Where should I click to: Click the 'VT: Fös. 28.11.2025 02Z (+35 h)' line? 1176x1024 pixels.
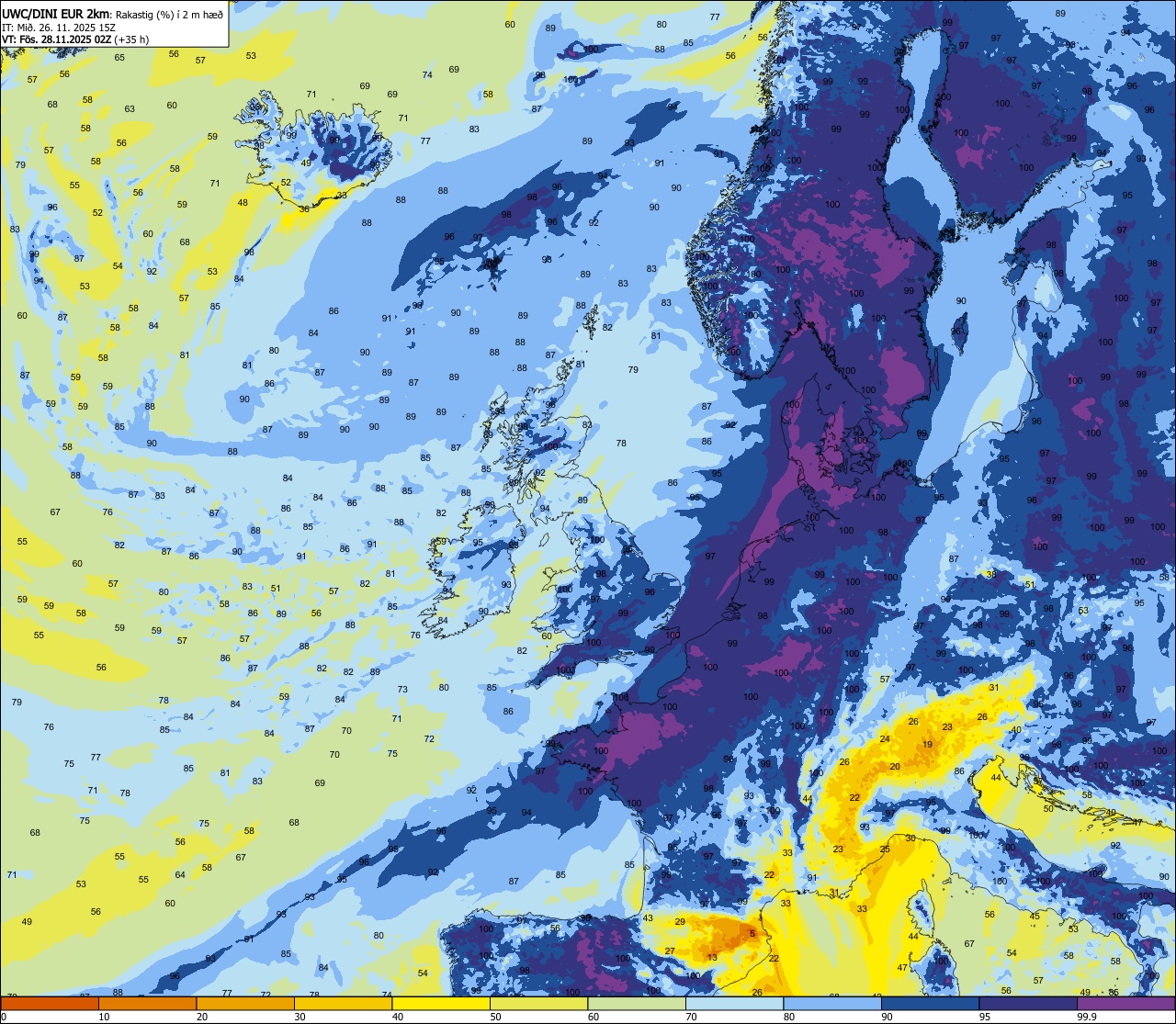(75, 39)
